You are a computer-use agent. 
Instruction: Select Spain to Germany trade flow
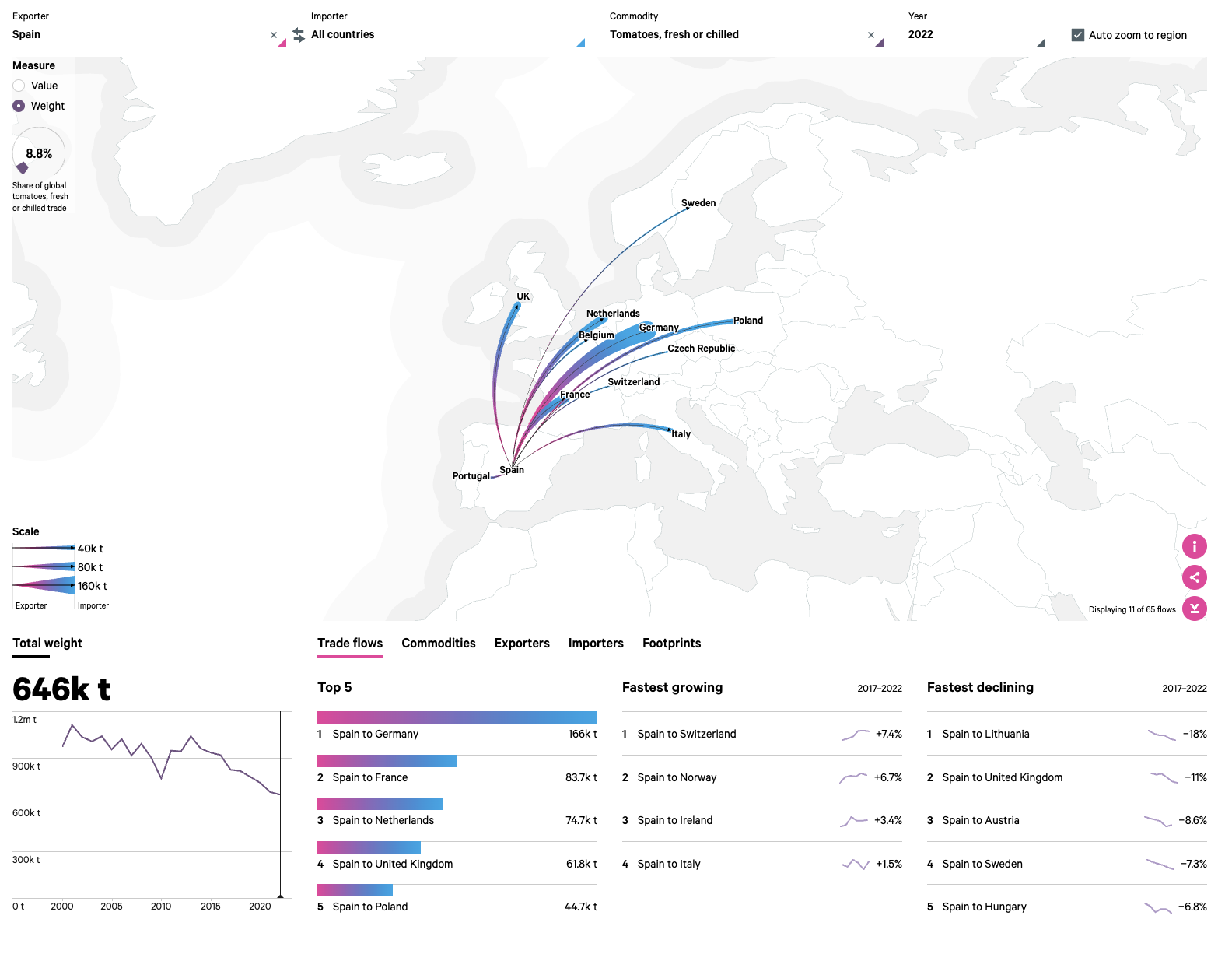(376, 735)
